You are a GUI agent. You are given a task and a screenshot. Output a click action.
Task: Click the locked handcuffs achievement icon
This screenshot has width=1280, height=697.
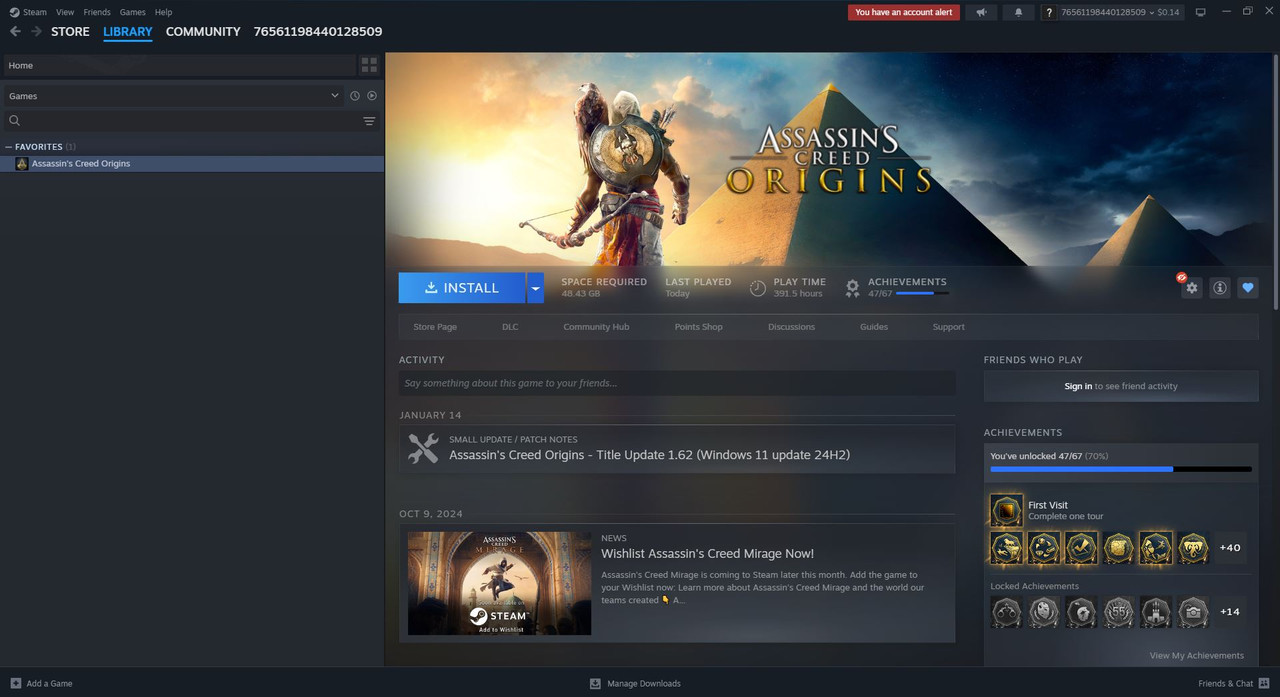click(x=1006, y=612)
